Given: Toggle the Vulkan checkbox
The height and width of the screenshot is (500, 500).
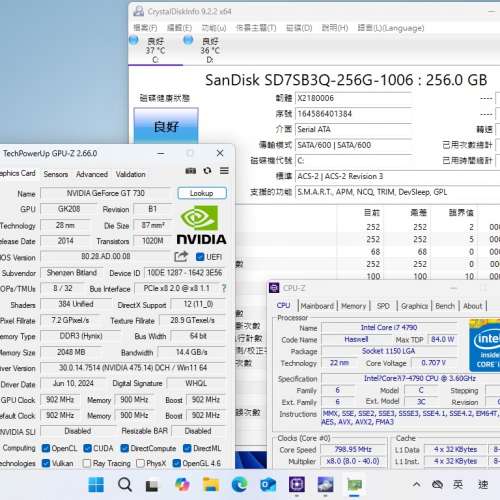Looking at the screenshot, I should pyautogui.click(x=46, y=463).
